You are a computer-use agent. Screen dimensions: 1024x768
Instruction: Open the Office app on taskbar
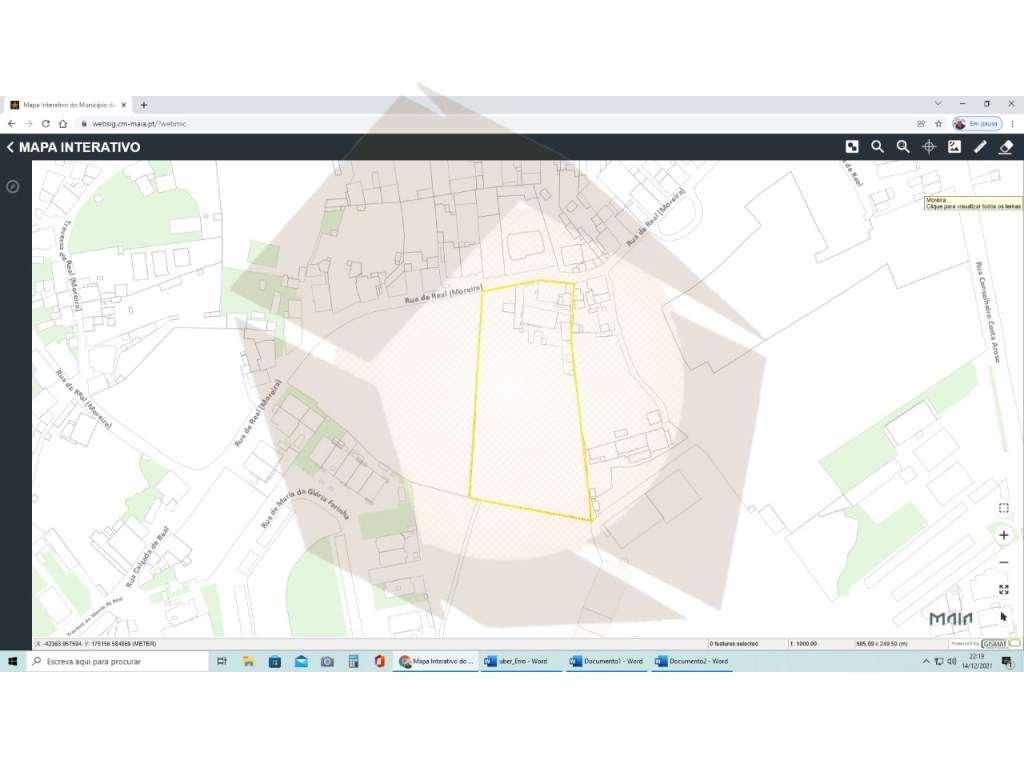(x=379, y=662)
